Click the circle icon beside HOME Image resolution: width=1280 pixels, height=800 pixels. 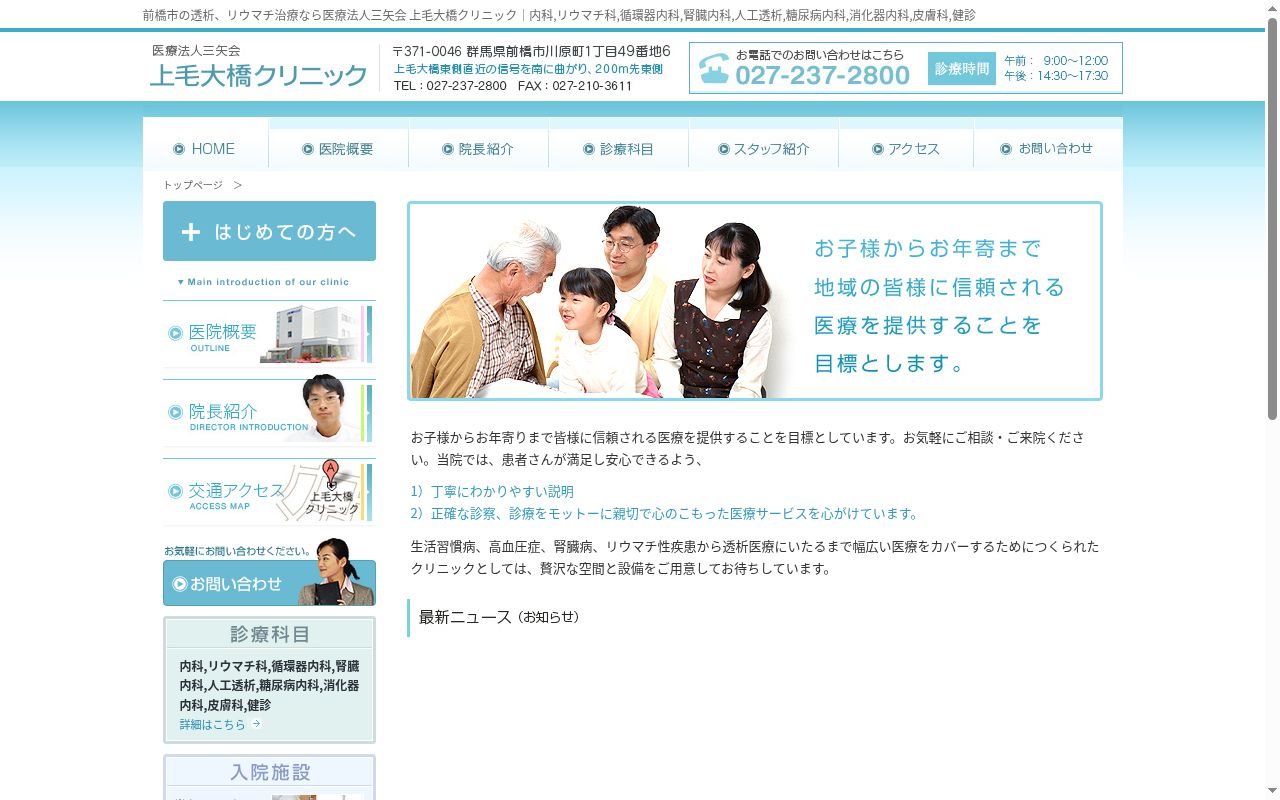coord(179,149)
